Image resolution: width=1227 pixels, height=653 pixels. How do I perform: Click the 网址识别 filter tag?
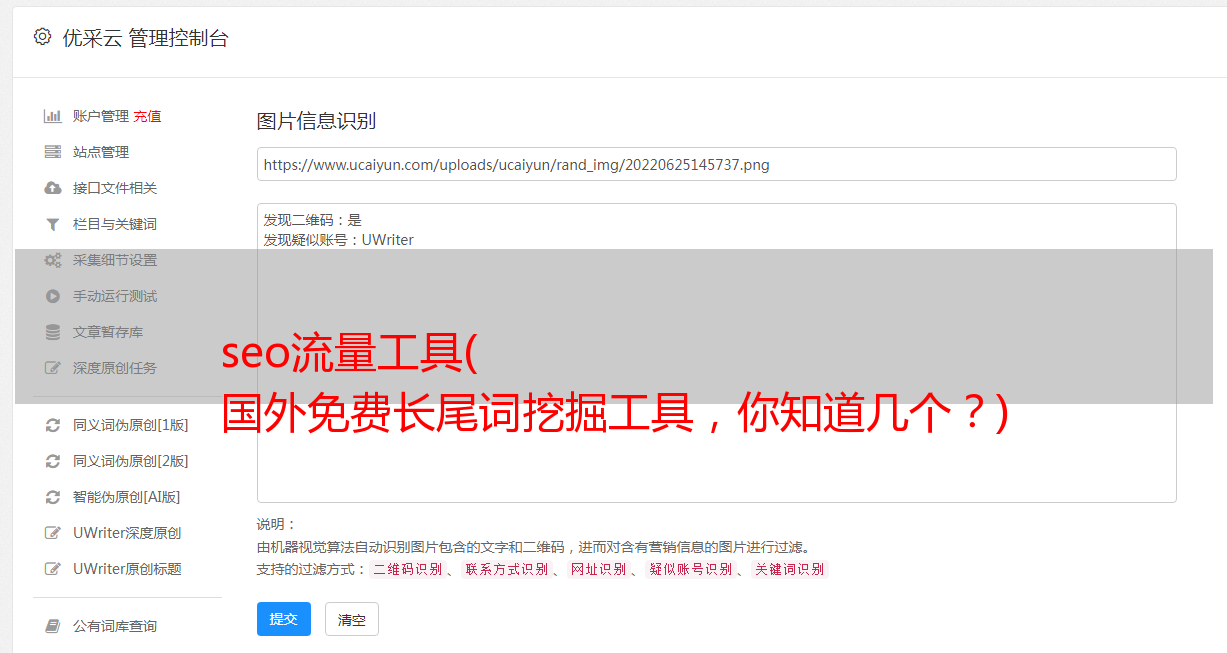point(598,569)
